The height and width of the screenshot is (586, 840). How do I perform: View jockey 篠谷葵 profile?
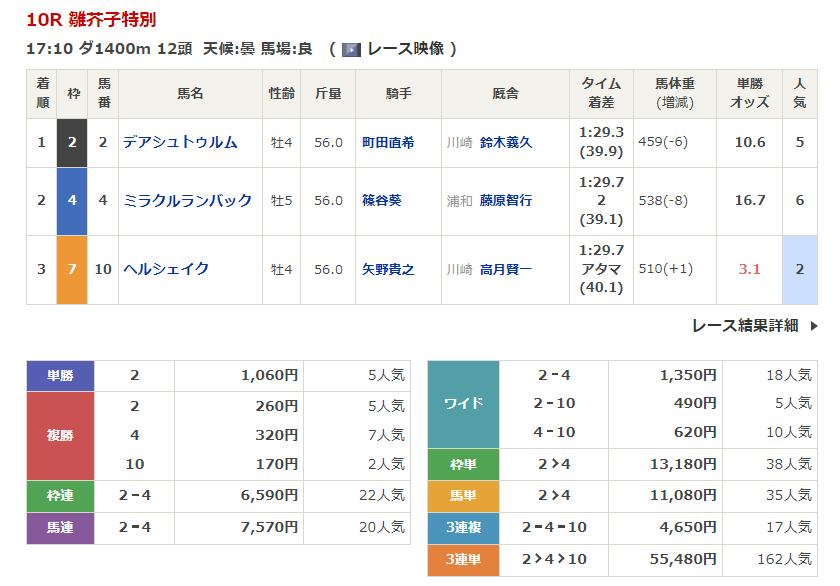click(381, 201)
